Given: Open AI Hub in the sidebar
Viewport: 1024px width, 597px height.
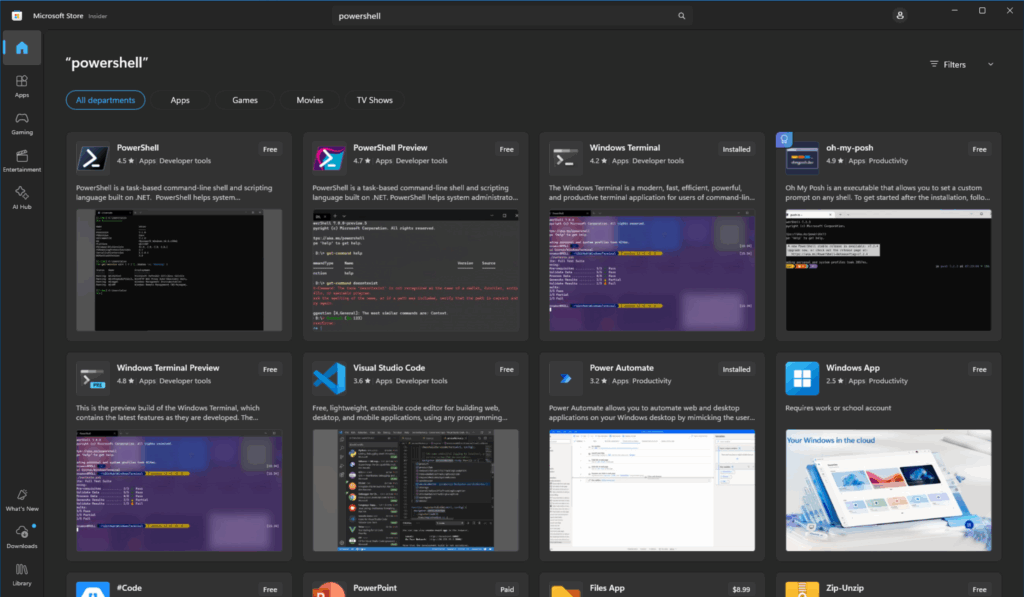Looking at the screenshot, I should coord(22,198).
